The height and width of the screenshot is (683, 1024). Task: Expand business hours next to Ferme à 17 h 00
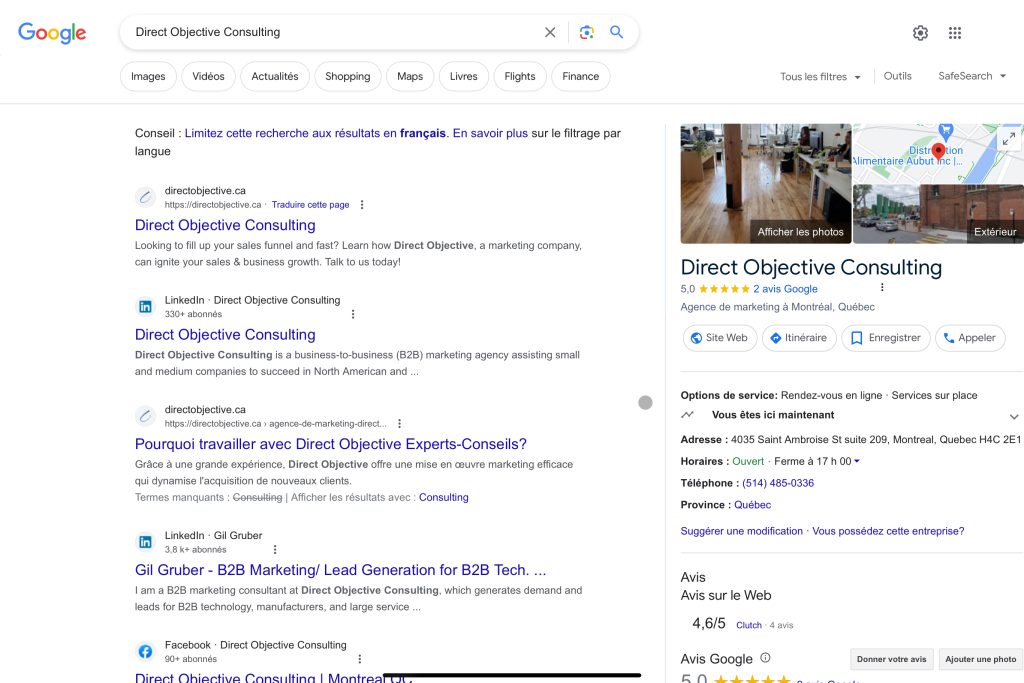click(857, 462)
